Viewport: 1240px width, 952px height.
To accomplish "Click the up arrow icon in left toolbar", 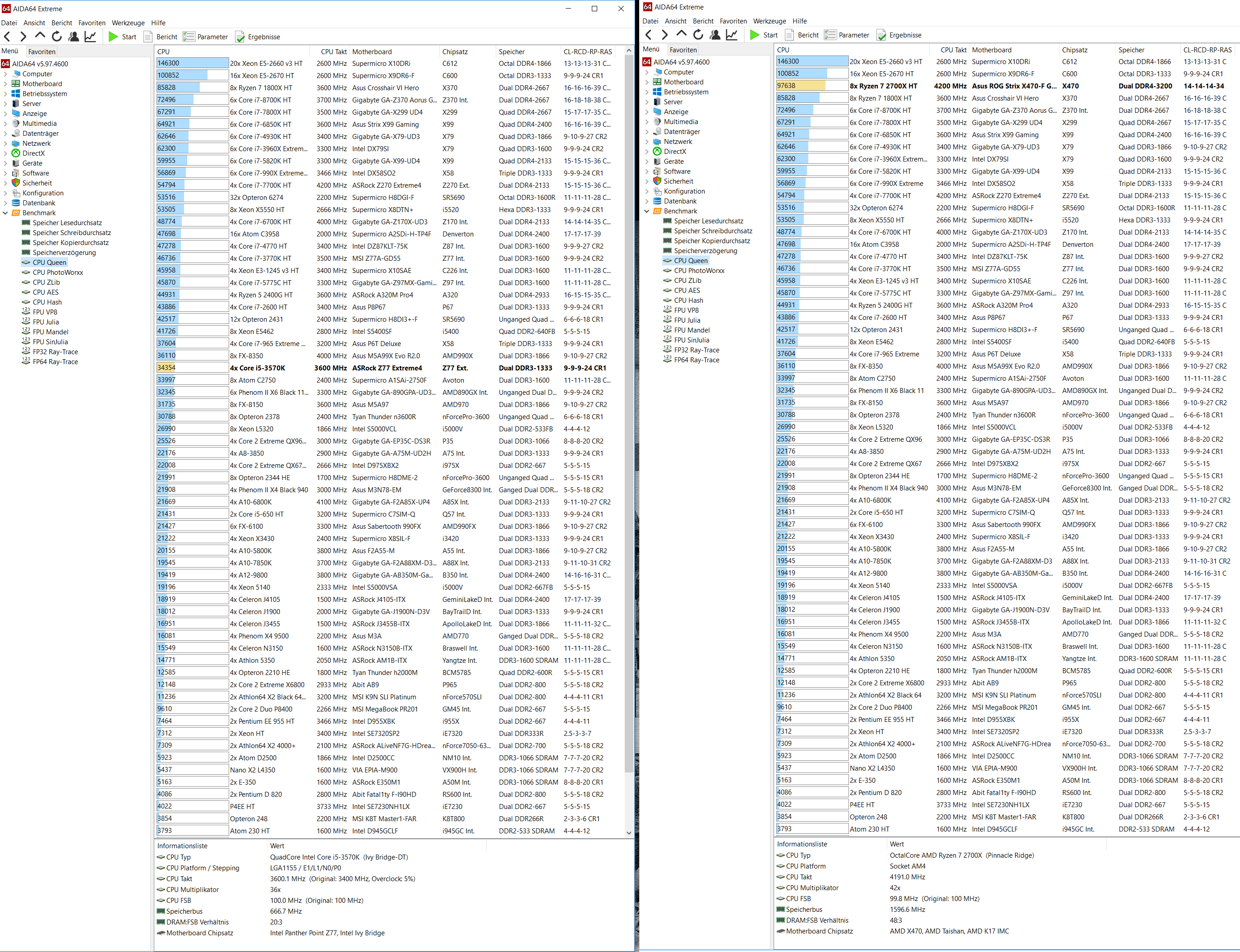I will pos(40,36).
